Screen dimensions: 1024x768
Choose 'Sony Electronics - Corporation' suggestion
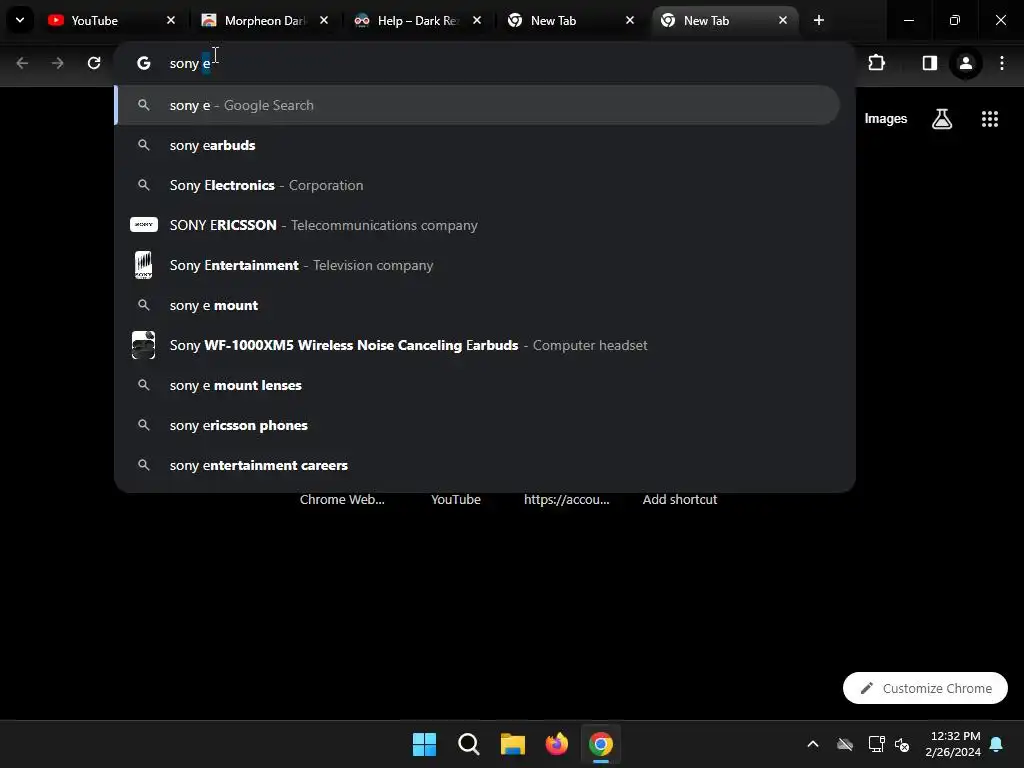point(477,185)
